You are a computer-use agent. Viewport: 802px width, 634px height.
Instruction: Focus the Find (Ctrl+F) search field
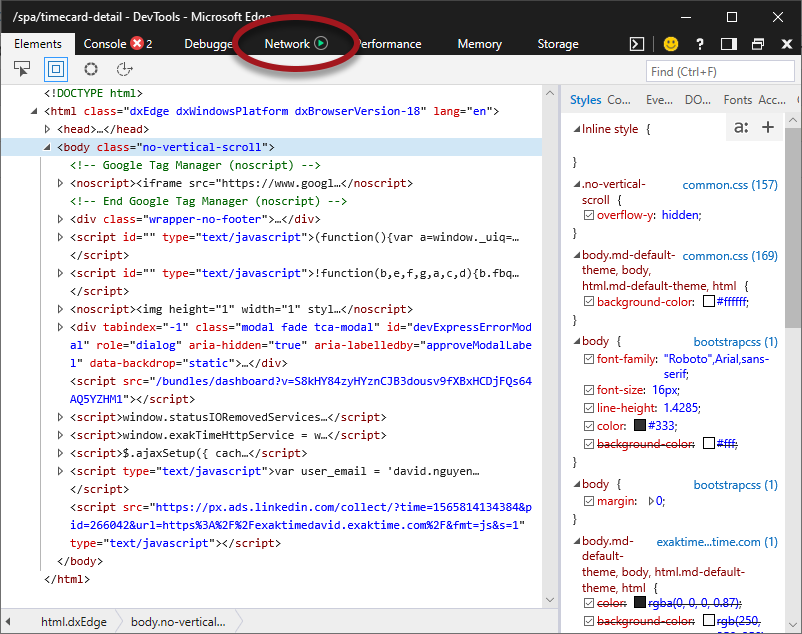point(720,72)
